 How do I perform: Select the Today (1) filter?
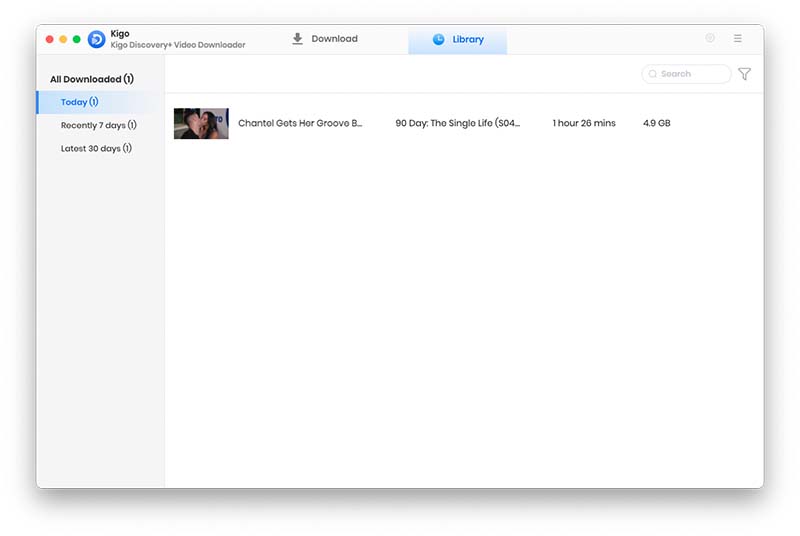coord(101,102)
